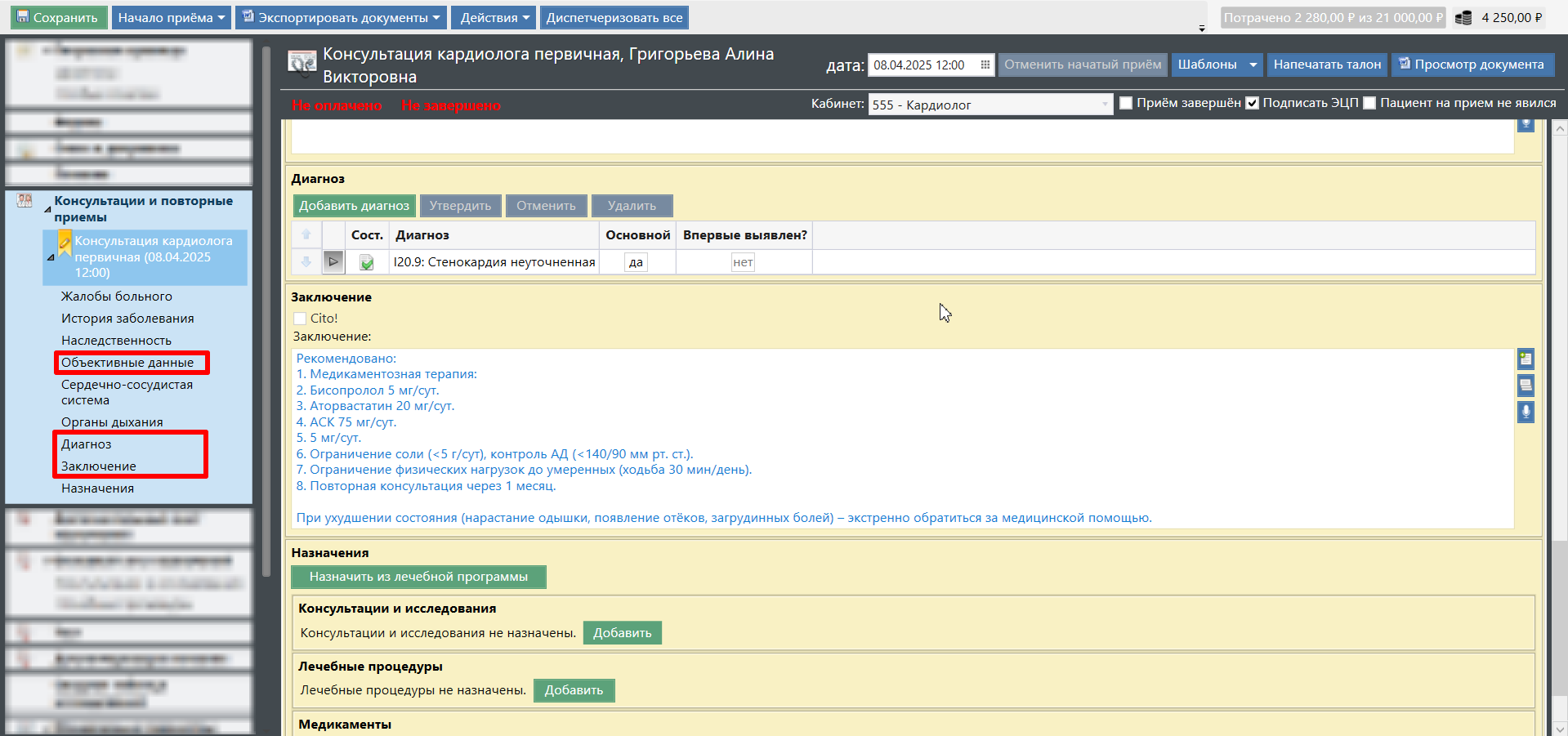The image size is (1568, 736).
Task: Go to Жалобы больного section
Action: (x=116, y=297)
